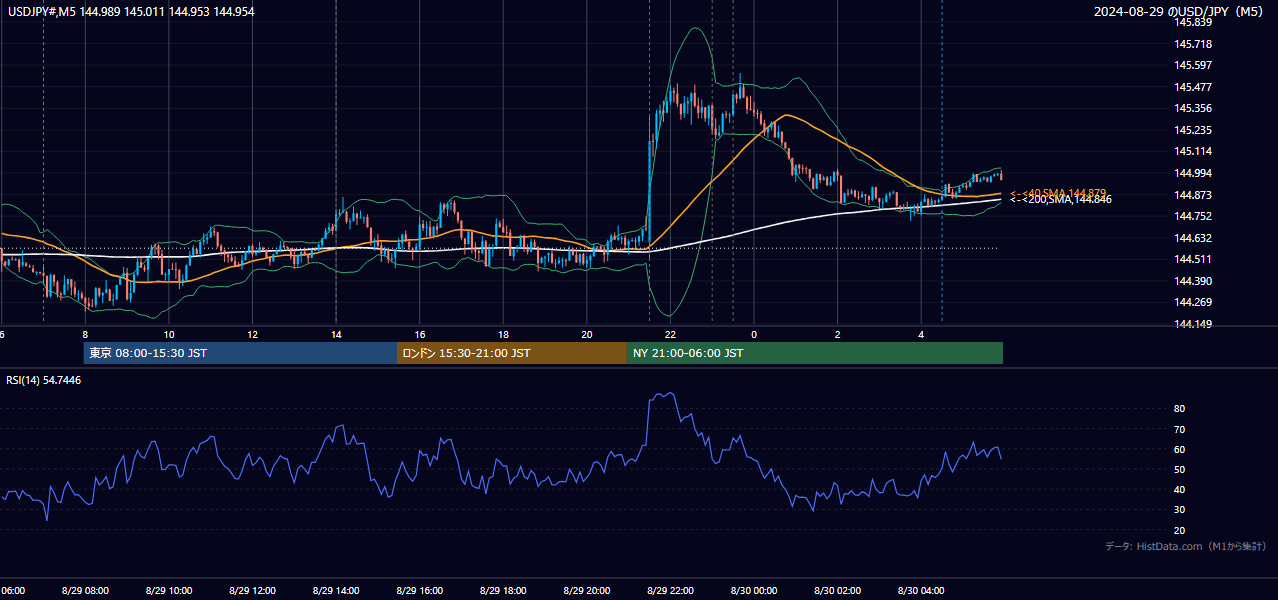Click the RSI level 50 label

click(x=1180, y=469)
